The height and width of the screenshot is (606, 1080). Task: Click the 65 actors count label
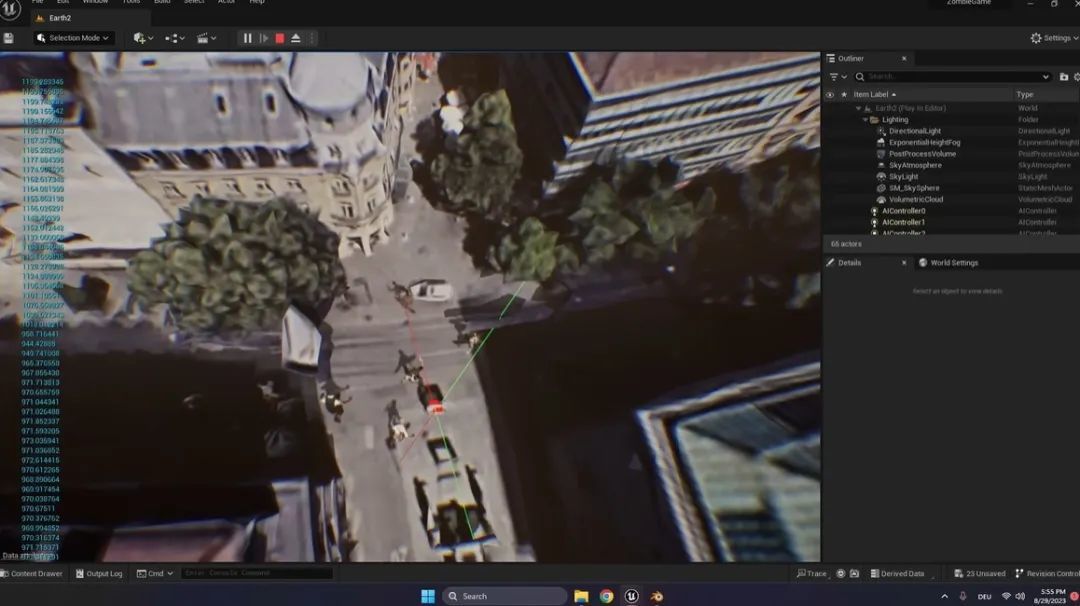point(846,244)
